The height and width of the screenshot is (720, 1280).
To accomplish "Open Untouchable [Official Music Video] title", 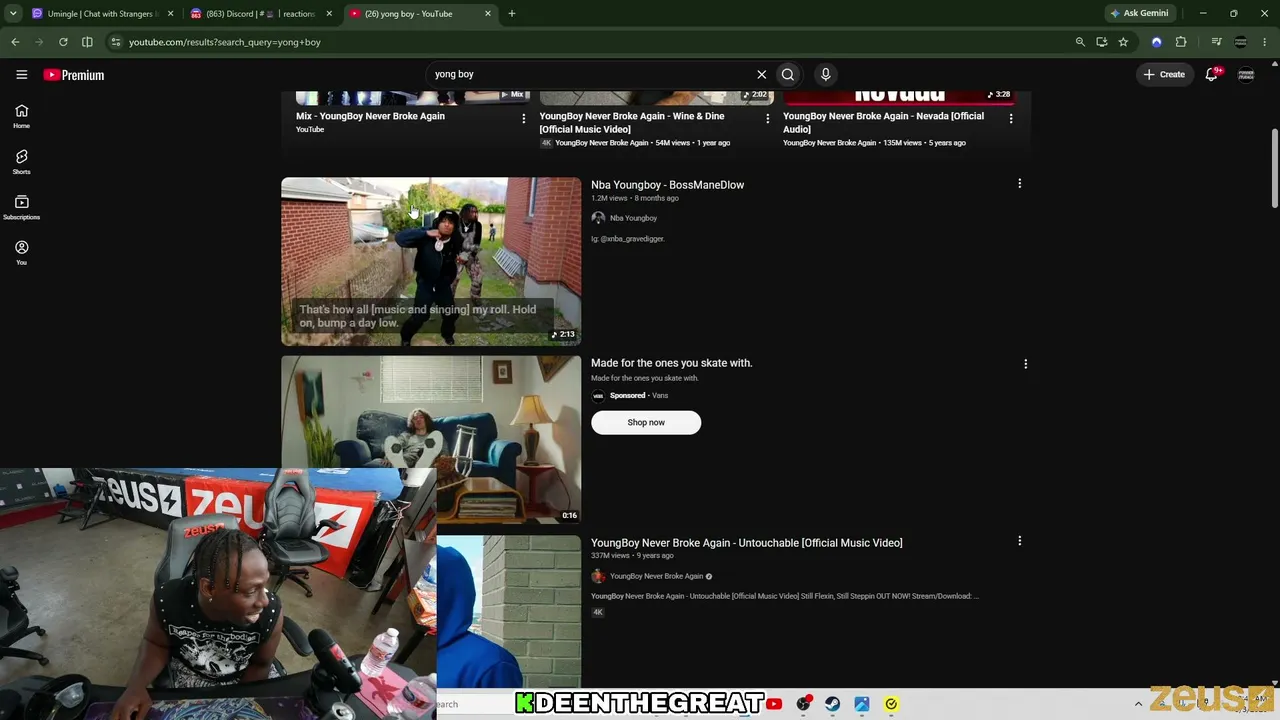I will [746, 543].
